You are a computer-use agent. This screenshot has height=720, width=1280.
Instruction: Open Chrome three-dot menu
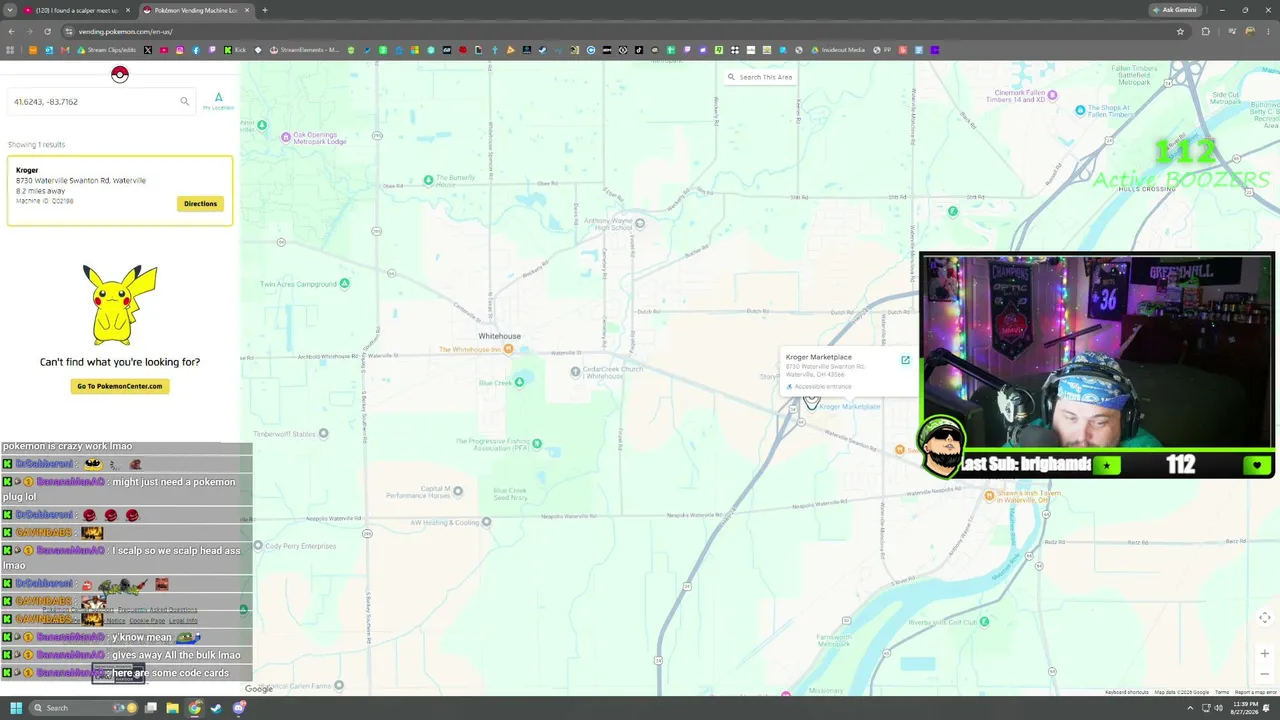tap(1269, 31)
